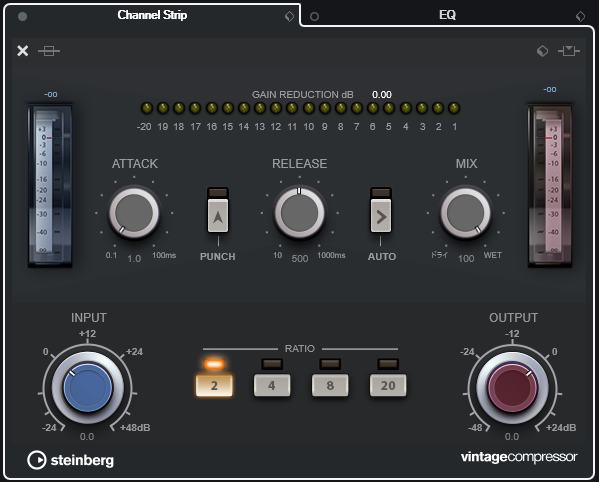This screenshot has height=482, width=599.
Task: Toggle the EQ bypass circle
Action: point(314,16)
